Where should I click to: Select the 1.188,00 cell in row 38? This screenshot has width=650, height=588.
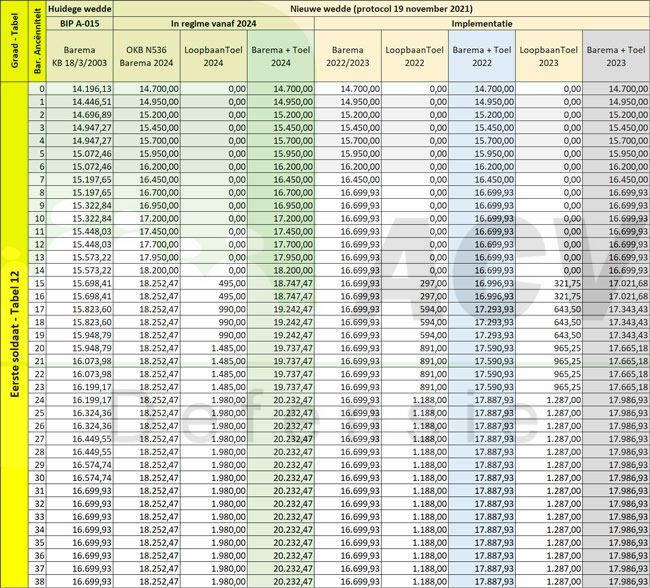415,581
